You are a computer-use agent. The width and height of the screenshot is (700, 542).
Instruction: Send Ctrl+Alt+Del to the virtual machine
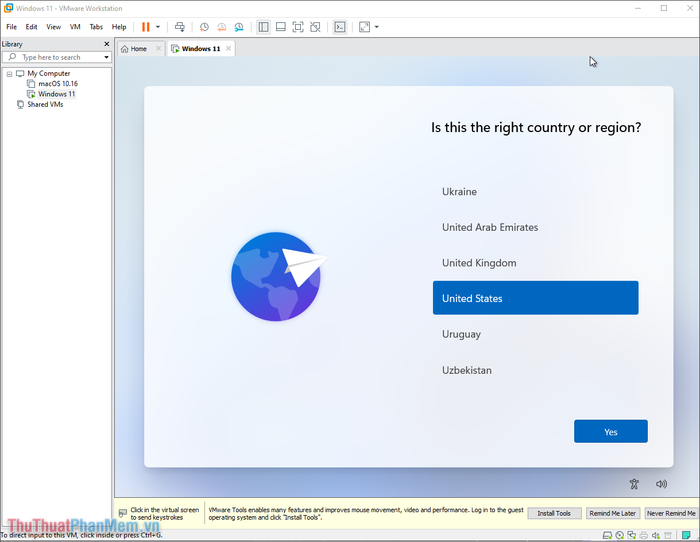pos(179,27)
